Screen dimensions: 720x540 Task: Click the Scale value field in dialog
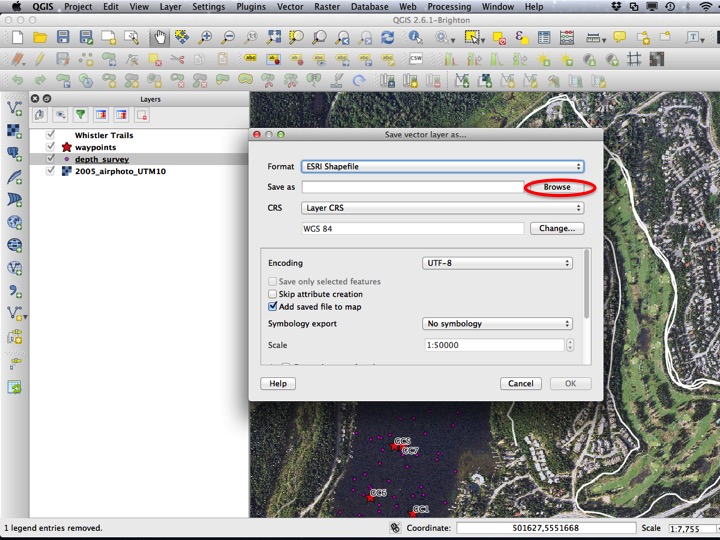point(494,345)
